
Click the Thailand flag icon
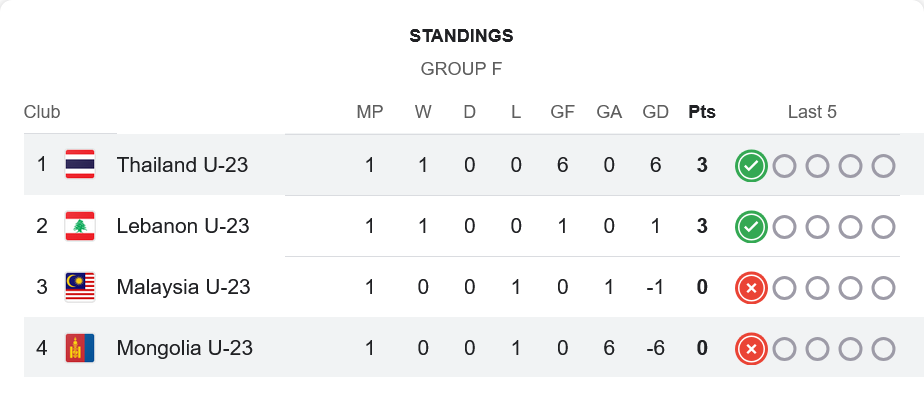tap(80, 164)
